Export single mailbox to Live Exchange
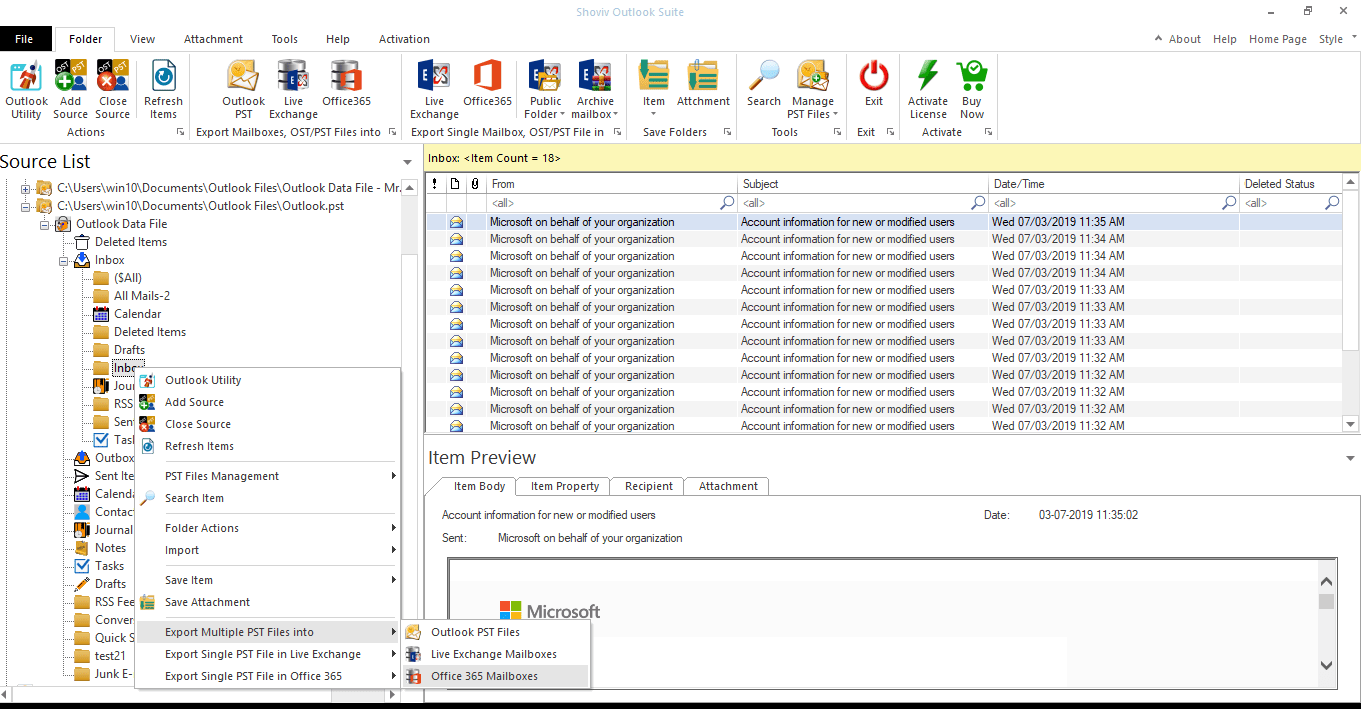The image size is (1361, 709). 434,89
